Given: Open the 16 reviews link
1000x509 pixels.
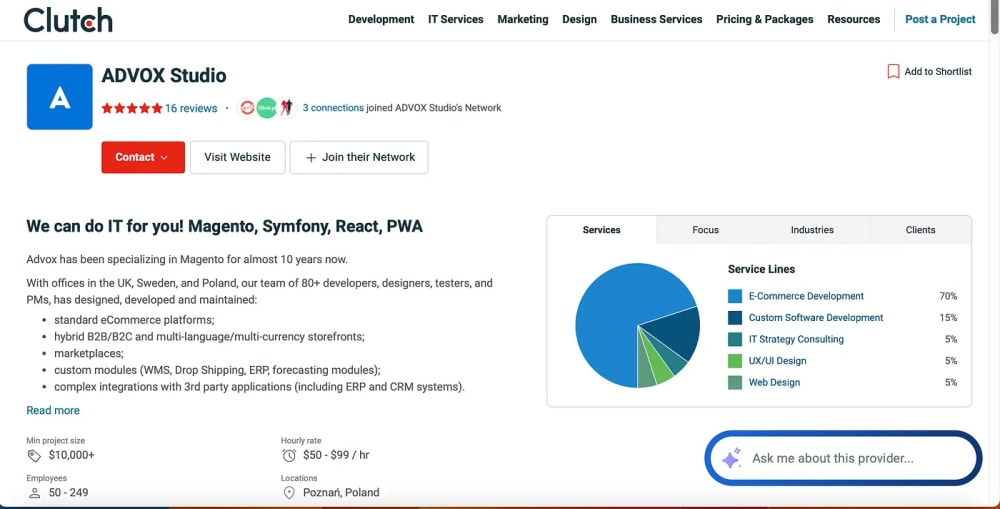Looking at the screenshot, I should click(x=191, y=108).
